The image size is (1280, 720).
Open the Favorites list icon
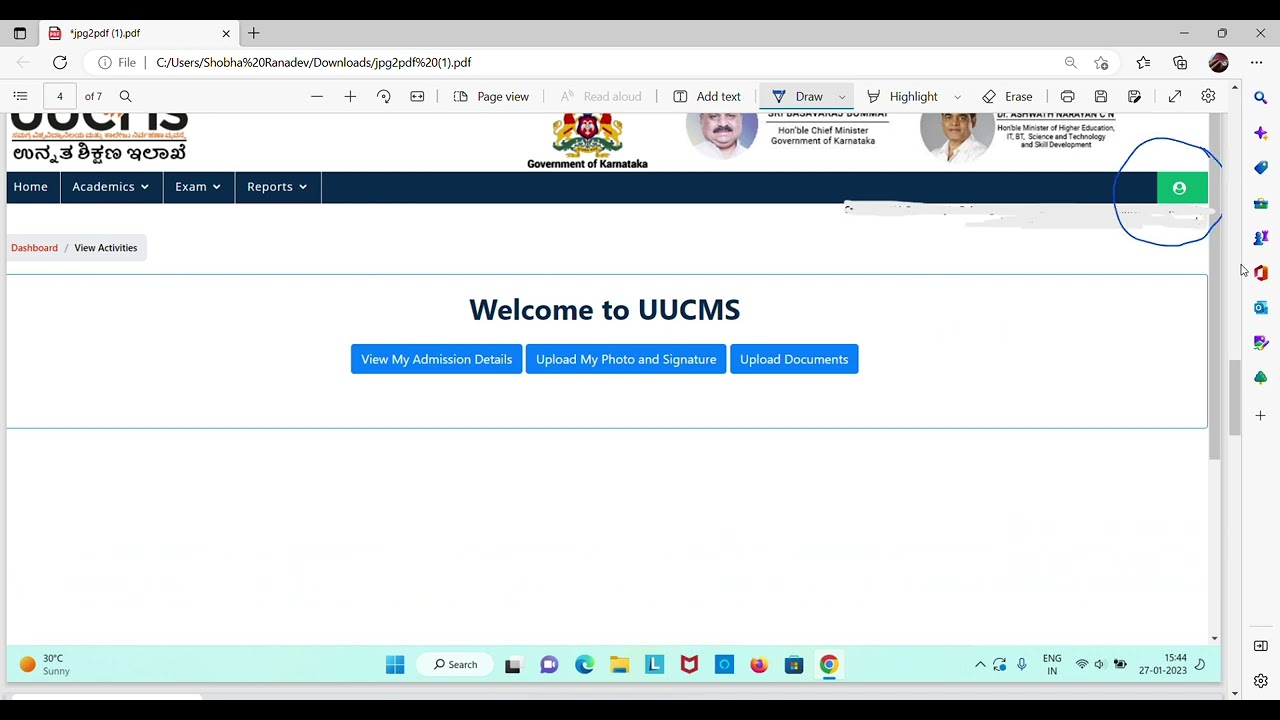coord(1144,62)
